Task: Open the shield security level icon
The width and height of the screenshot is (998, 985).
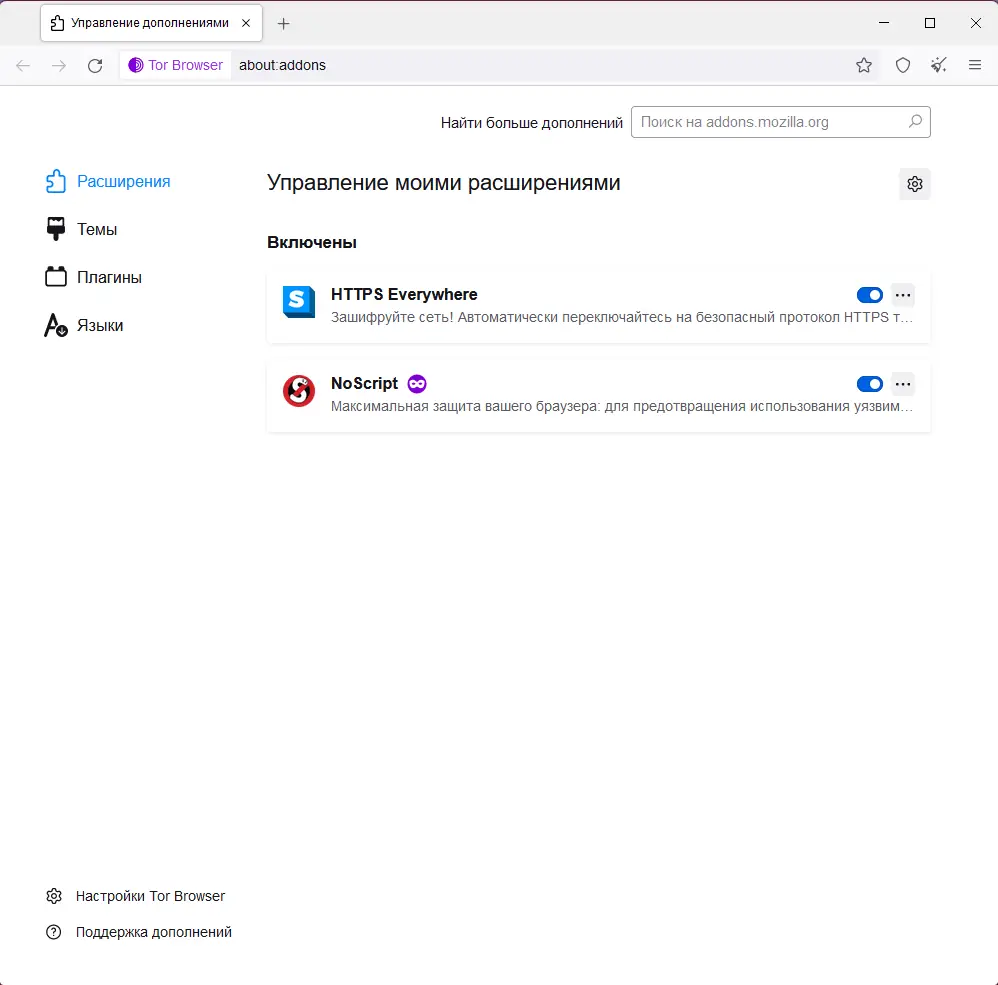Action: click(903, 65)
